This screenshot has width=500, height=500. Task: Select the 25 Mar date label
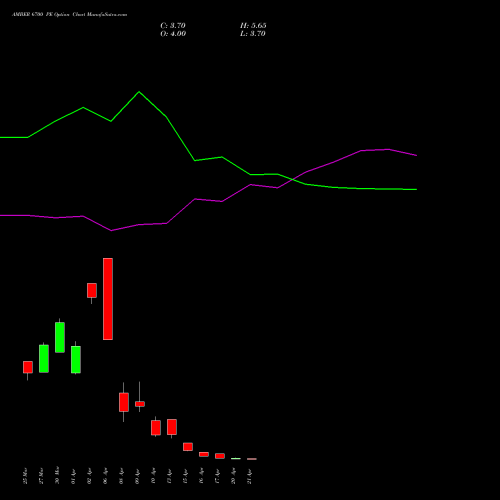tap(25, 476)
